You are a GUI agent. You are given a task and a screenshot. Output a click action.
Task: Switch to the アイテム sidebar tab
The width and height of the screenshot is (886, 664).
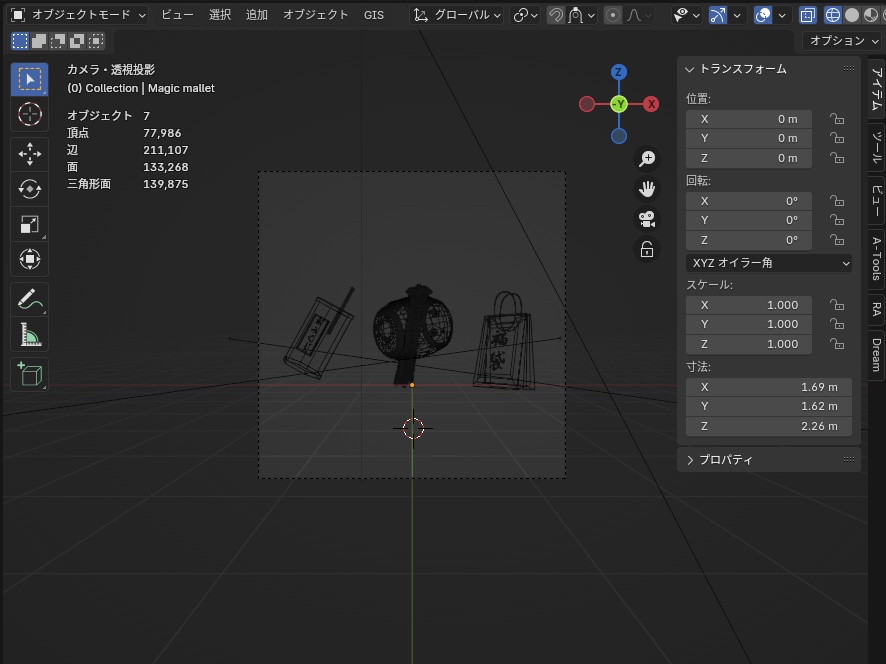[876, 89]
